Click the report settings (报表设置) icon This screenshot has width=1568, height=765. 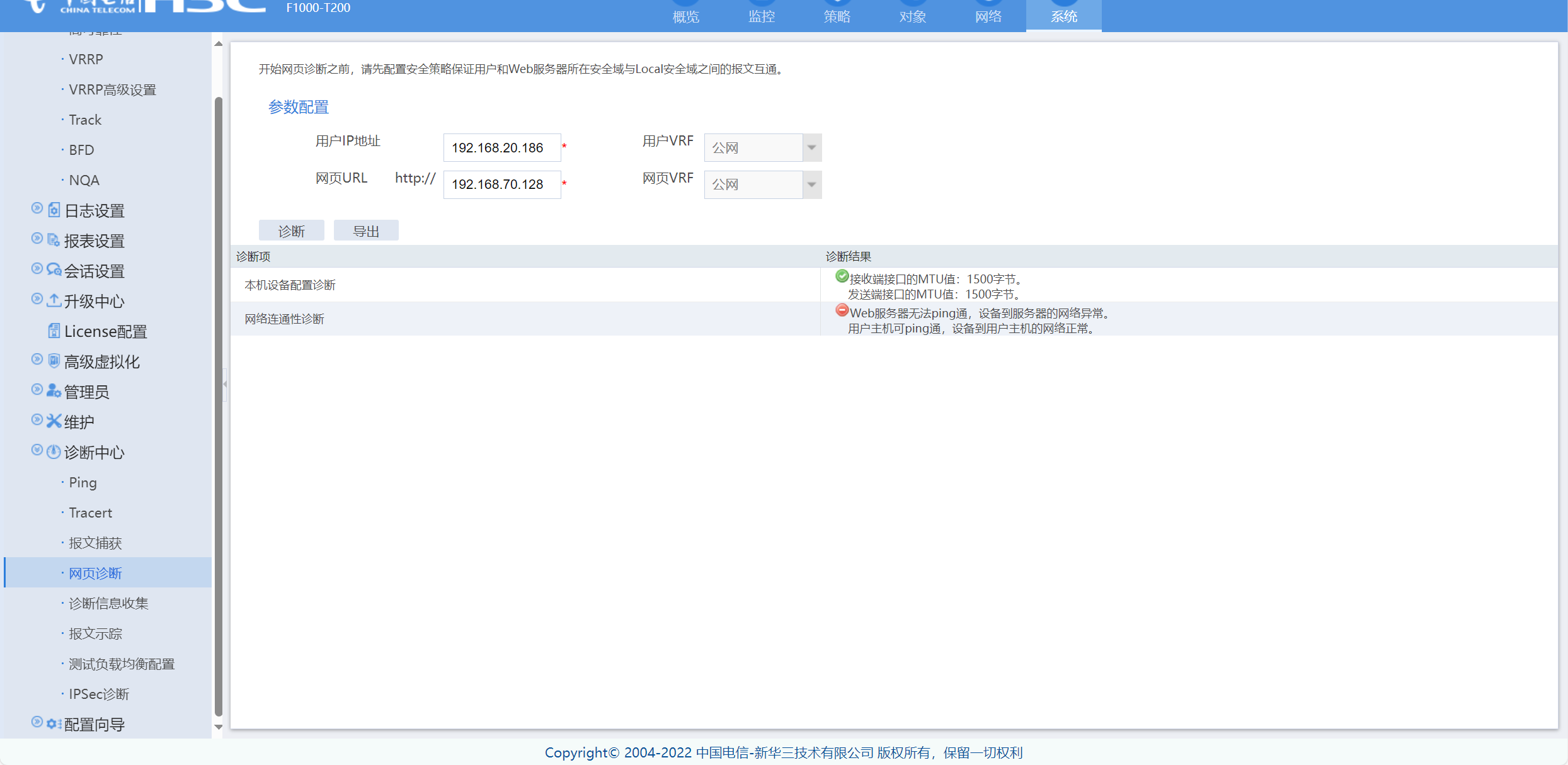pyautogui.click(x=54, y=240)
